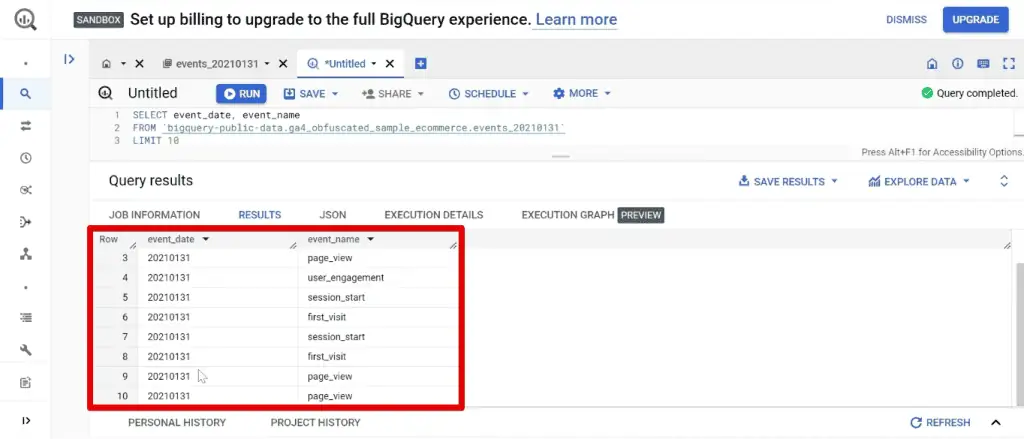
Task: Click the info icon at top right
Action: tap(957, 64)
